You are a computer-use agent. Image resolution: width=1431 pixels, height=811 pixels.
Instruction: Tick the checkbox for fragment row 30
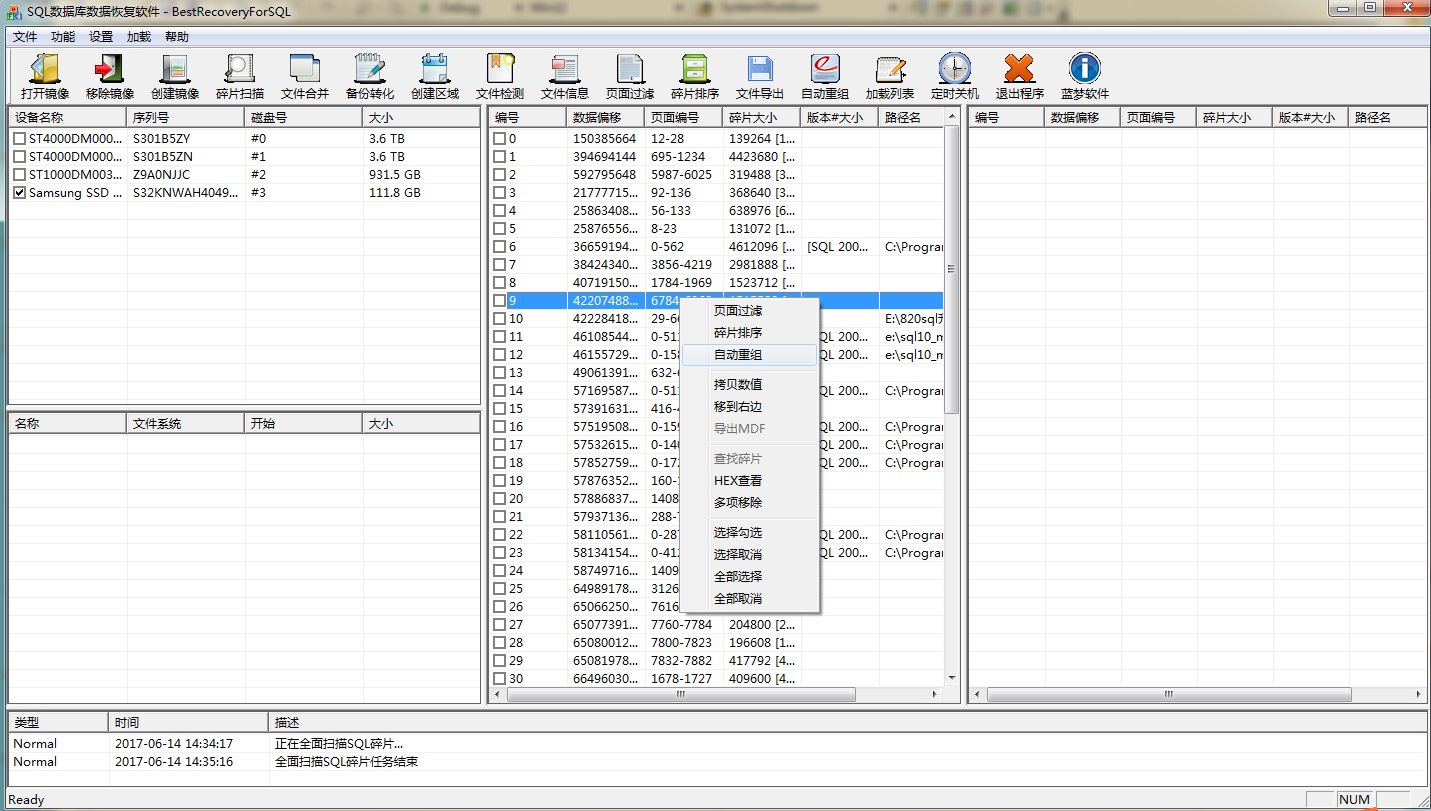point(500,679)
